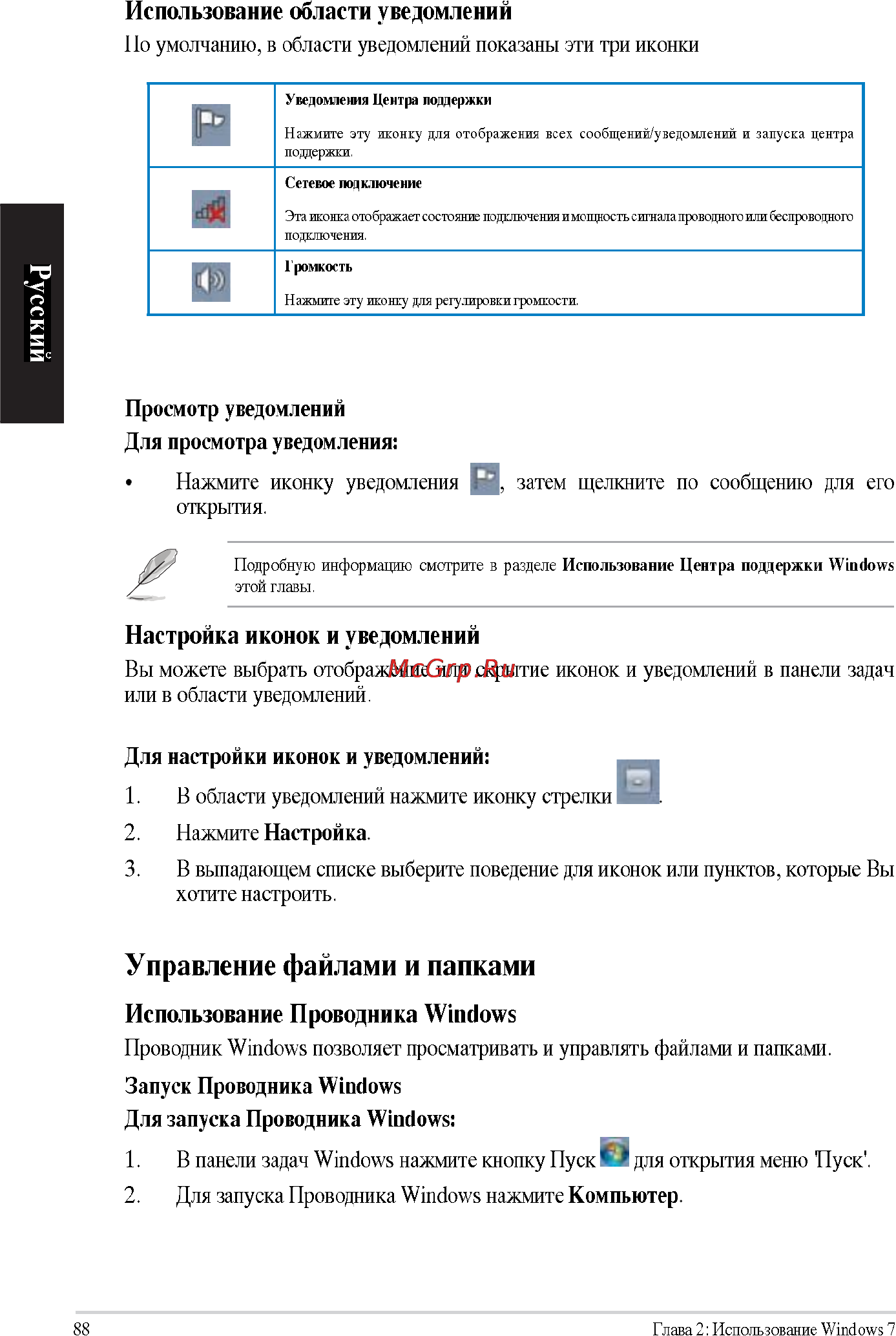
Task: Click the subheading "Для запуска Проводника Windows:"
Action: 290,1118
